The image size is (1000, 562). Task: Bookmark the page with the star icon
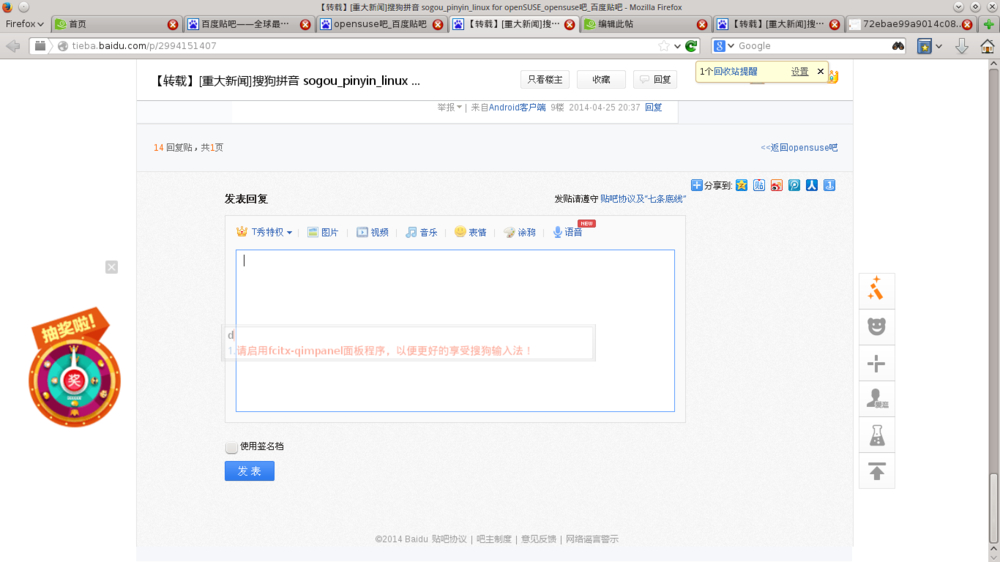click(664, 46)
